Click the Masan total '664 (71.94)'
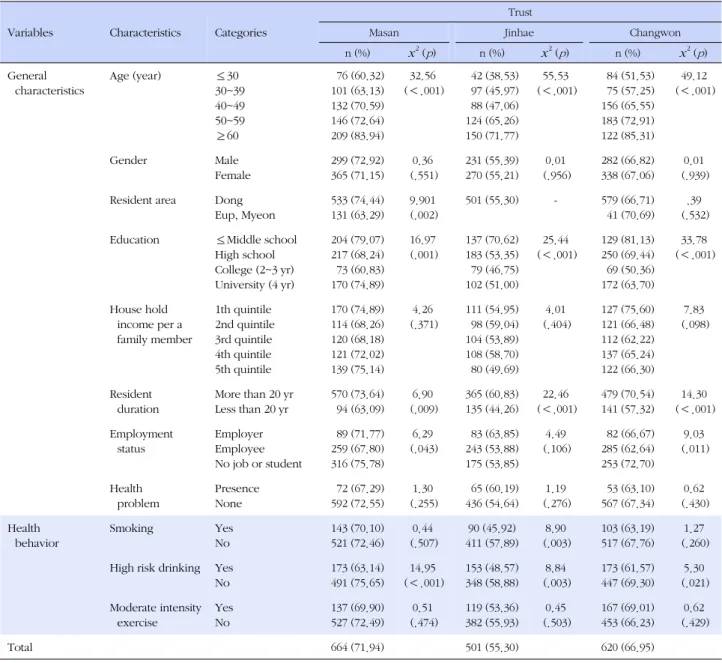This screenshot has height=663, width=722. (357, 647)
